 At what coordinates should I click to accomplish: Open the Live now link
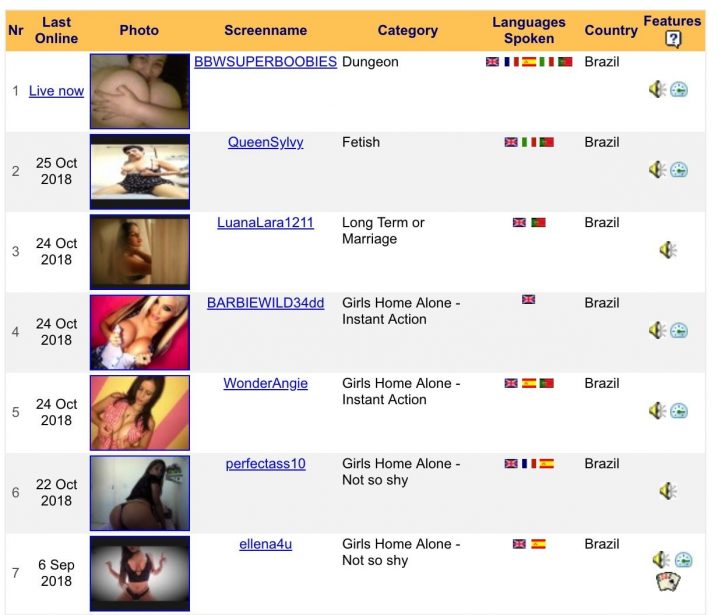(x=56, y=91)
